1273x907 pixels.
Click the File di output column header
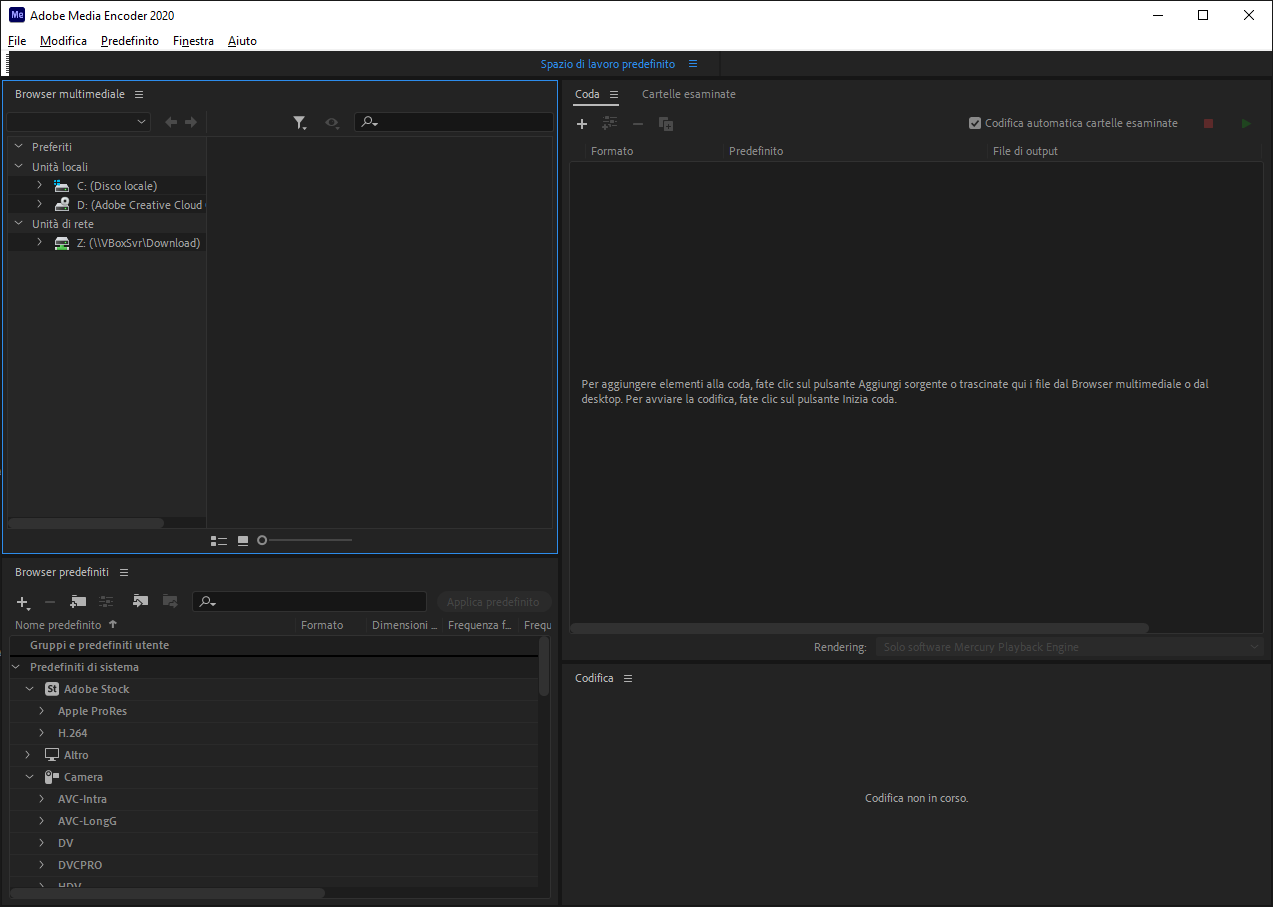[1025, 151]
